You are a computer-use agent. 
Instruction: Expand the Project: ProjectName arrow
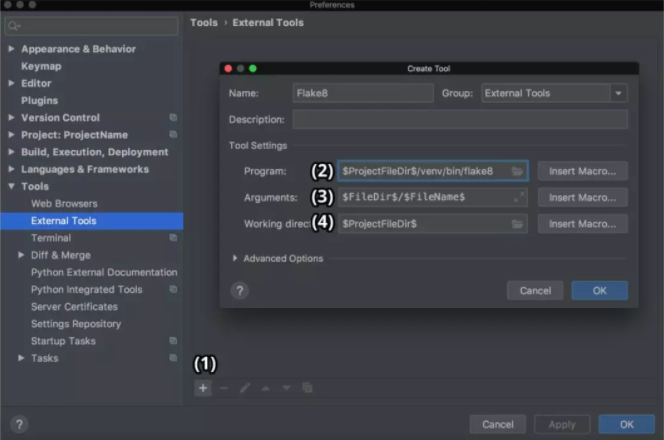click(11, 135)
